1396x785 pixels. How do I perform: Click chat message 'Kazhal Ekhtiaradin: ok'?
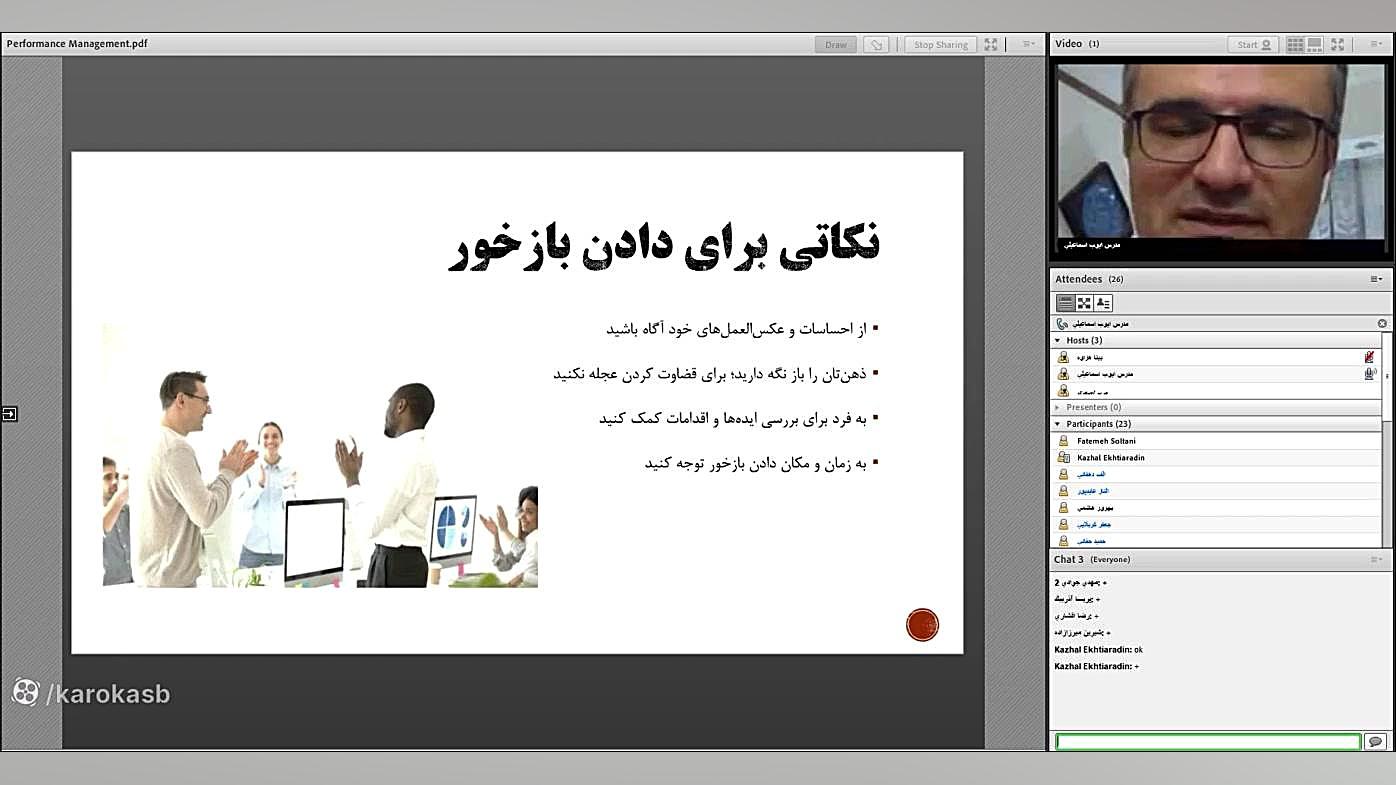[1098, 650]
